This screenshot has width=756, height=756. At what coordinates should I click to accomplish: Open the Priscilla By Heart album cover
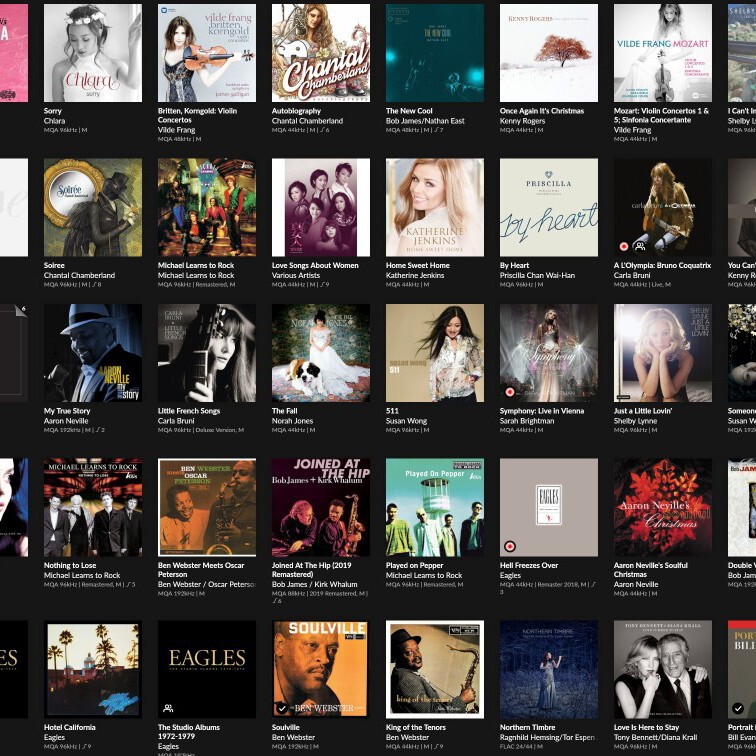click(549, 207)
